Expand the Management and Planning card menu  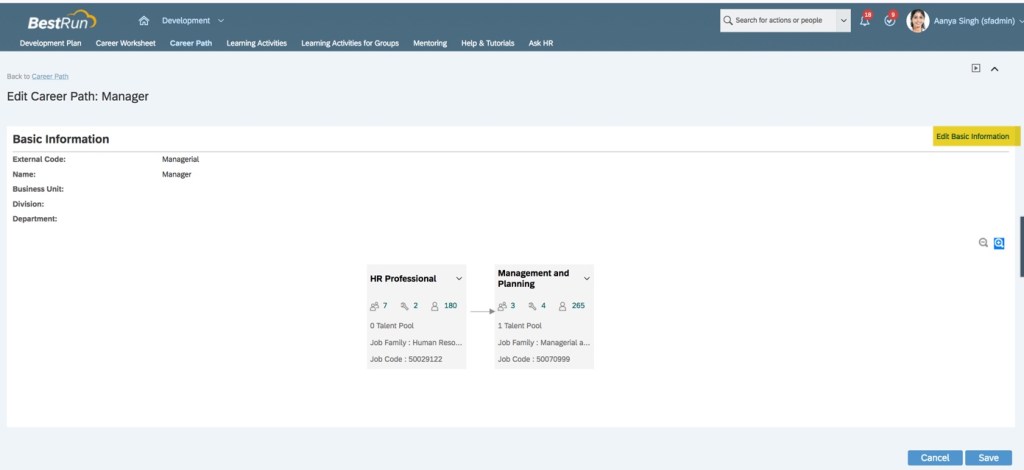[587, 279]
